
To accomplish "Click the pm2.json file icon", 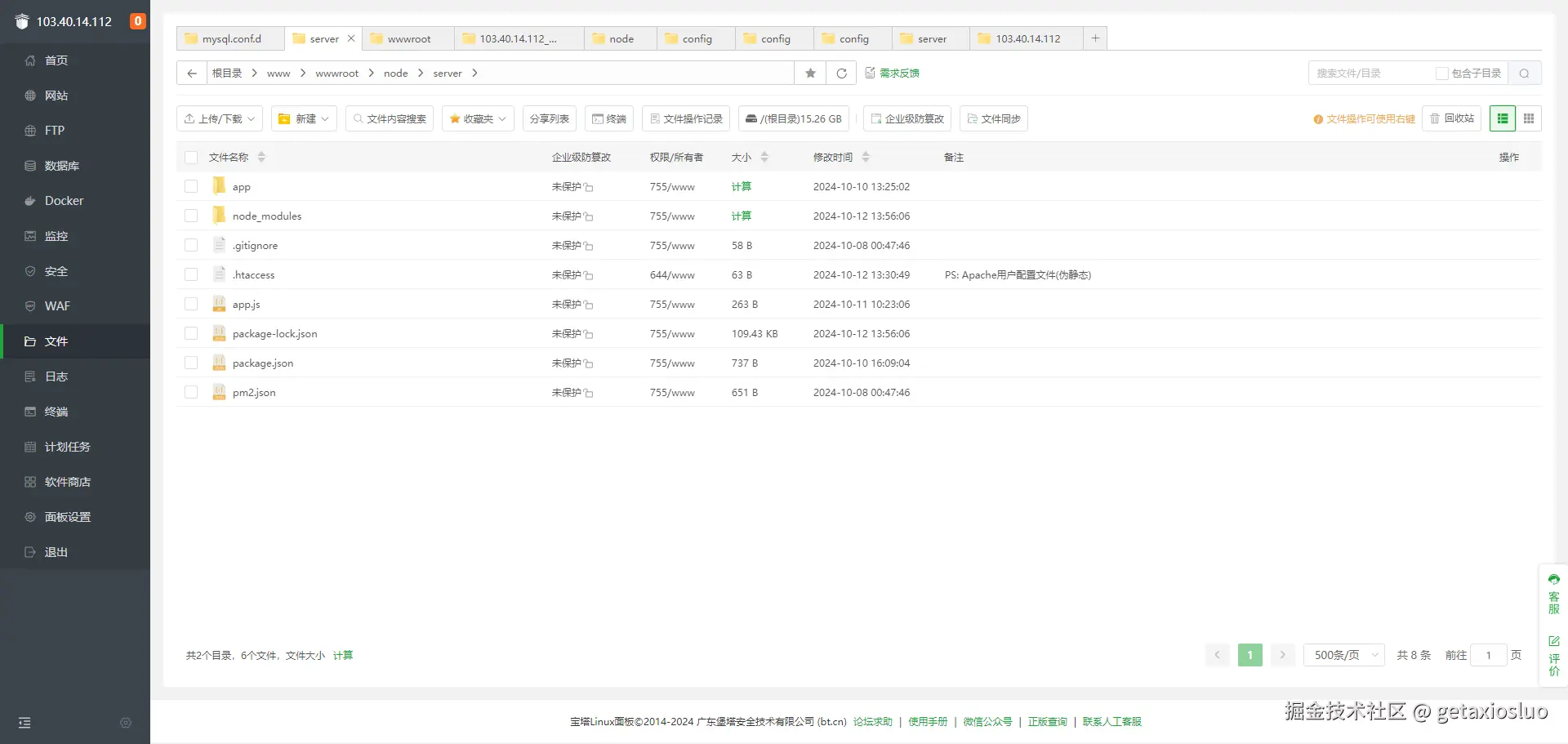I will (219, 392).
